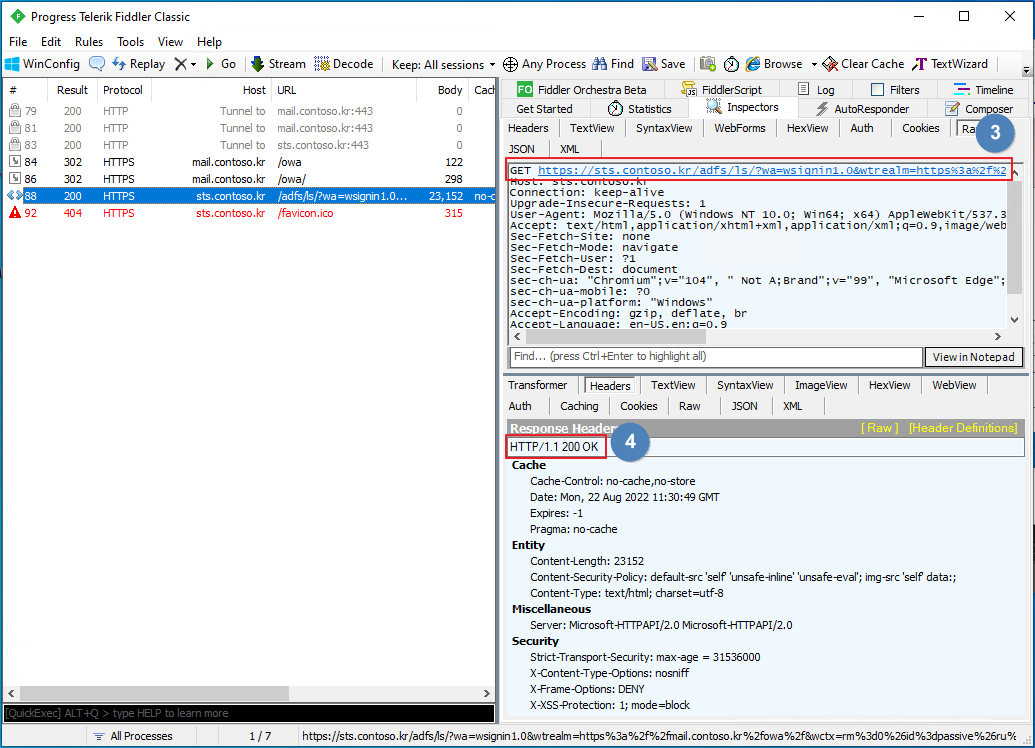Image resolution: width=1035 pixels, height=748 pixels.
Task: Open the Help menu
Action: 209,42
